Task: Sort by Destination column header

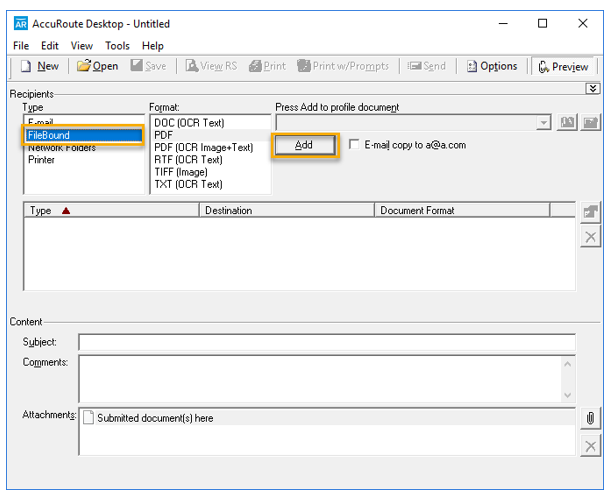Action: click(x=287, y=210)
